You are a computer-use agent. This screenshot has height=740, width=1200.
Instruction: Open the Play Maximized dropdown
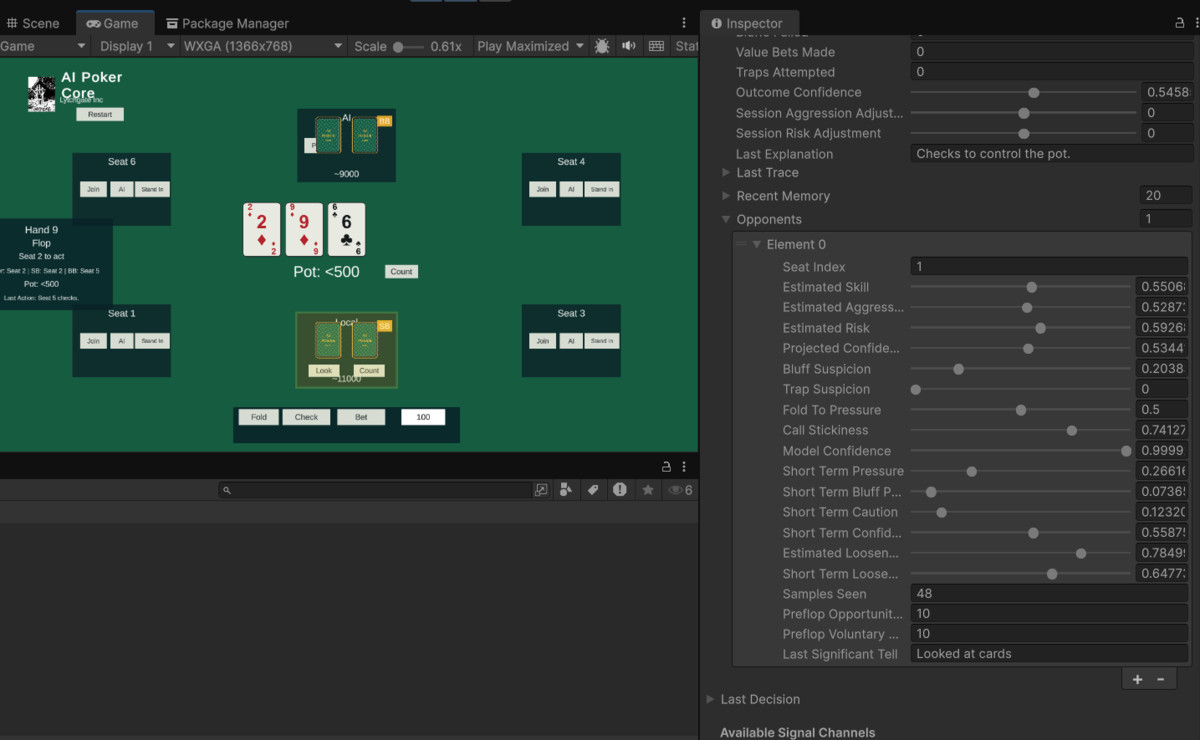(530, 46)
